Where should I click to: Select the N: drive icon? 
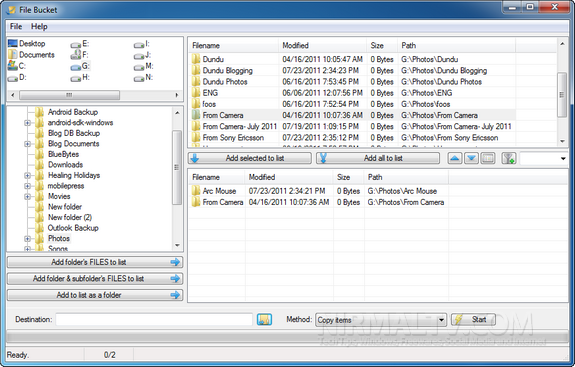[139, 78]
